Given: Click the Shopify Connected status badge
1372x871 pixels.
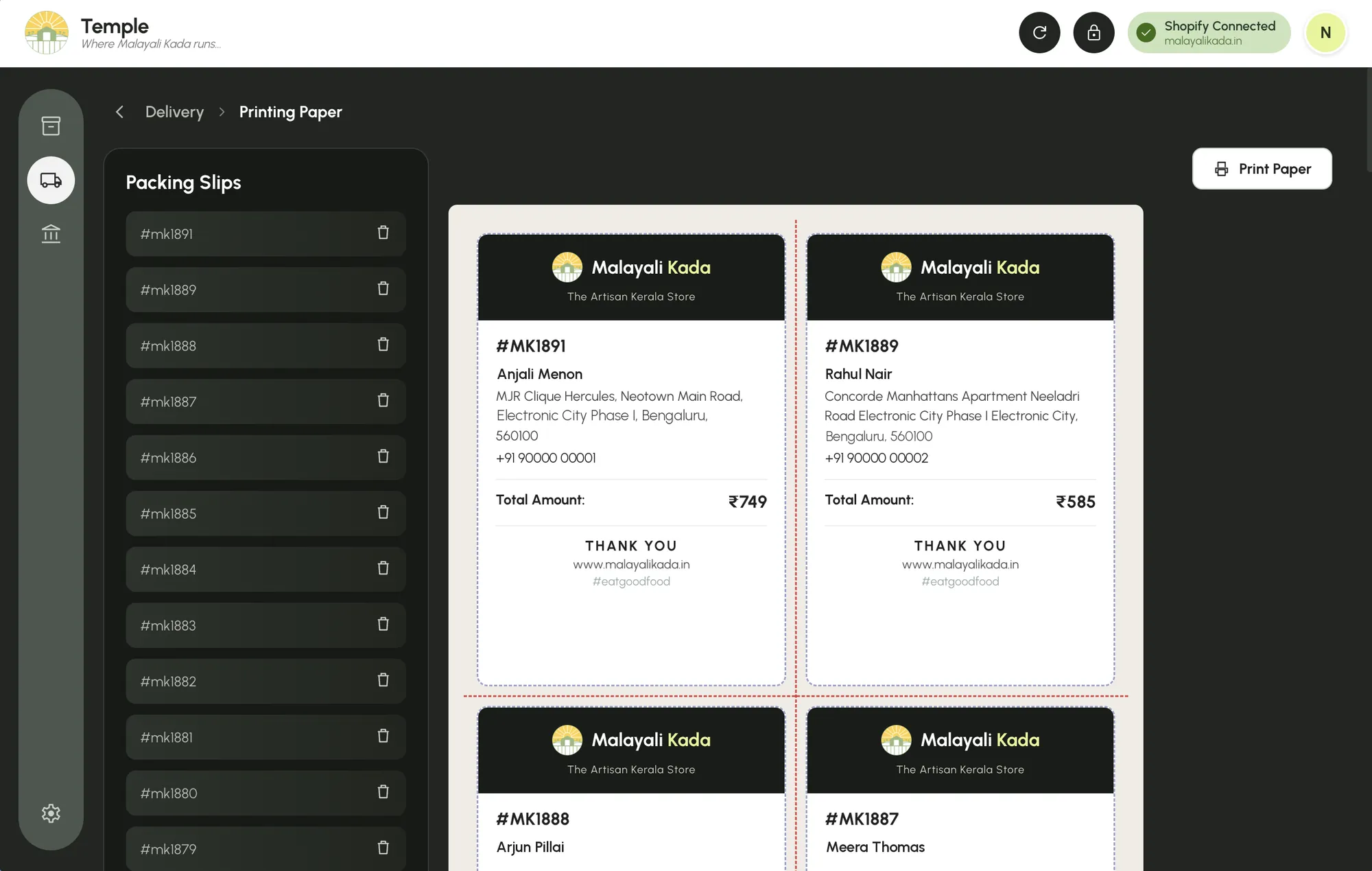Looking at the screenshot, I should click(x=1209, y=32).
